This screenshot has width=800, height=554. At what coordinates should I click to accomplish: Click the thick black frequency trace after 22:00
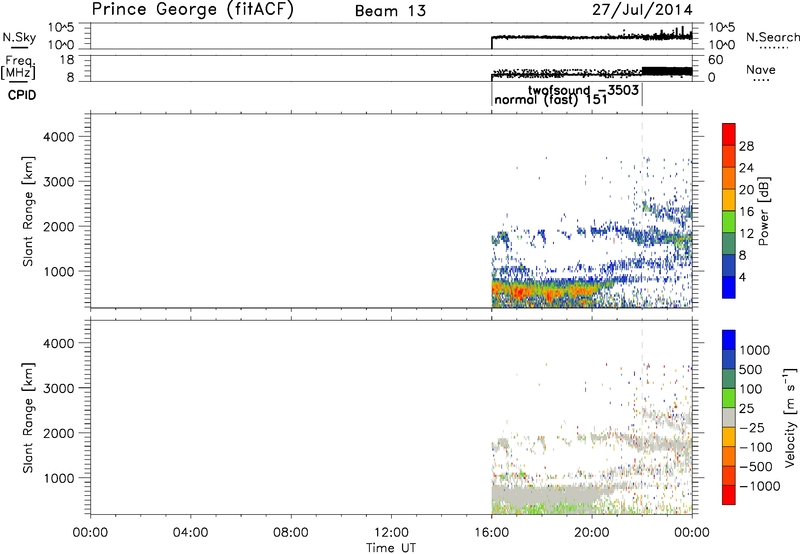667,71
